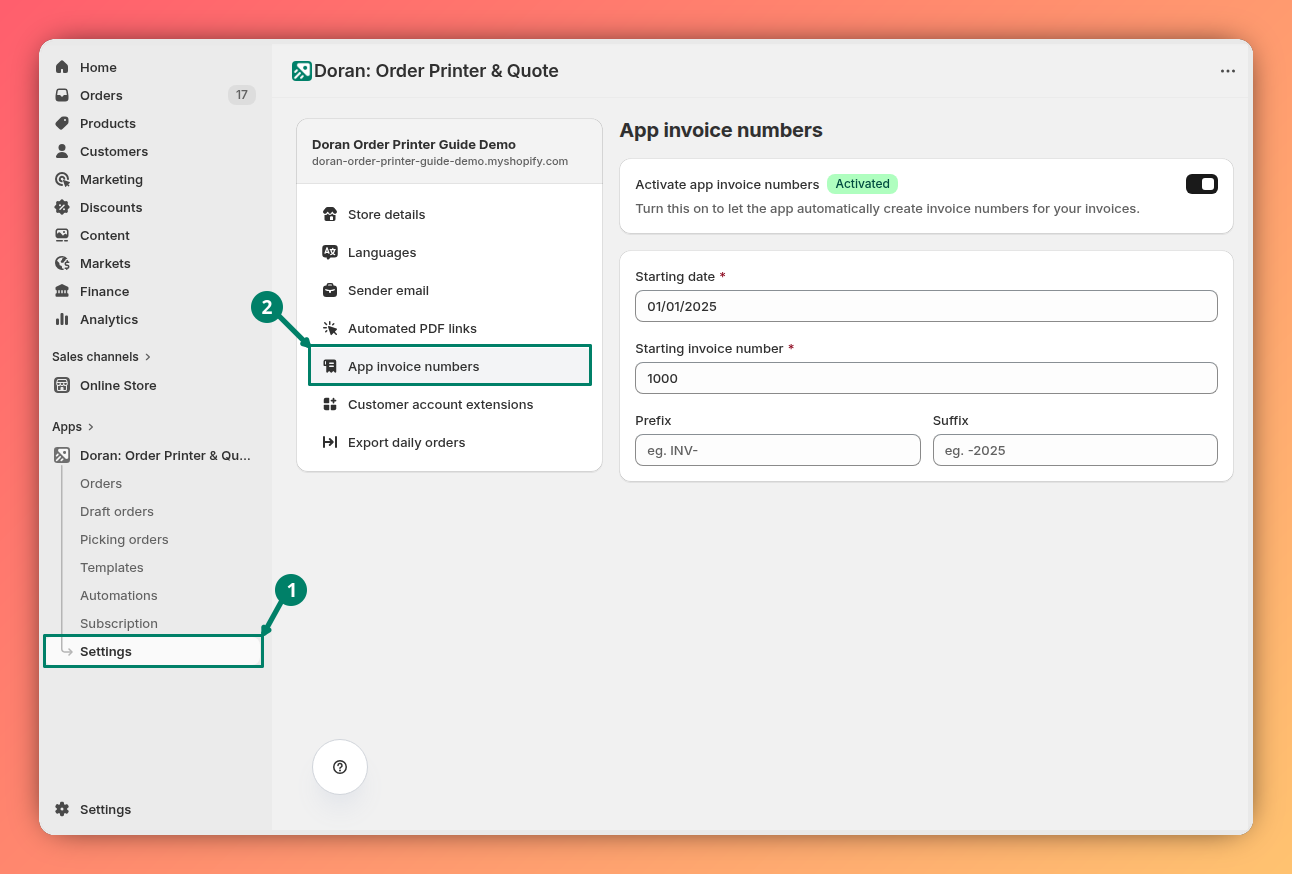Open Store details settings
1292x874 pixels.
pyautogui.click(x=450, y=214)
